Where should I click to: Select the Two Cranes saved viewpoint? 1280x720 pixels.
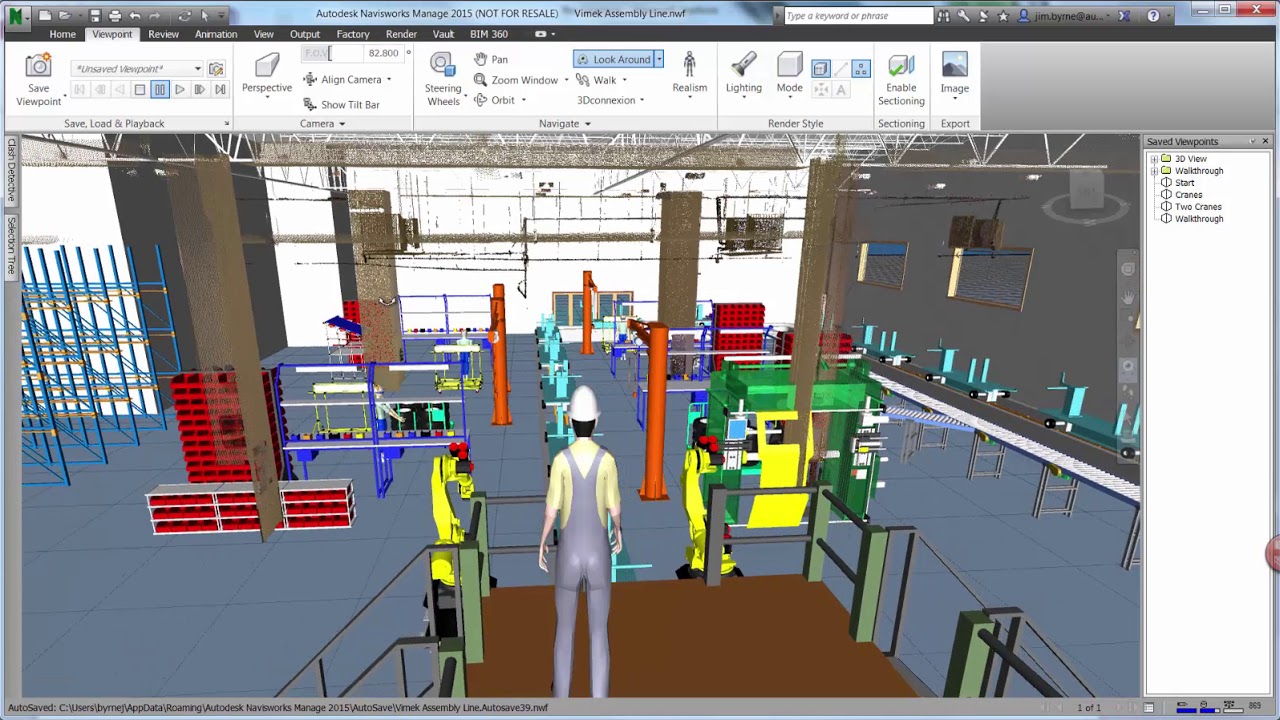tap(1197, 206)
